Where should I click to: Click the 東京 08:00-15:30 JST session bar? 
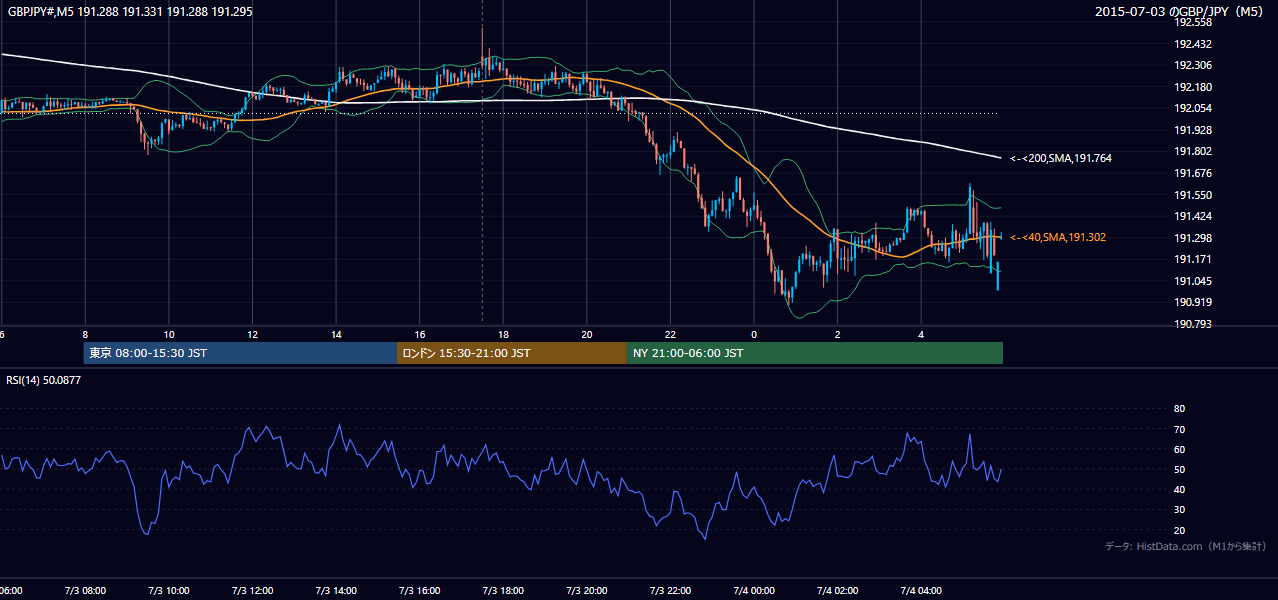click(240, 353)
